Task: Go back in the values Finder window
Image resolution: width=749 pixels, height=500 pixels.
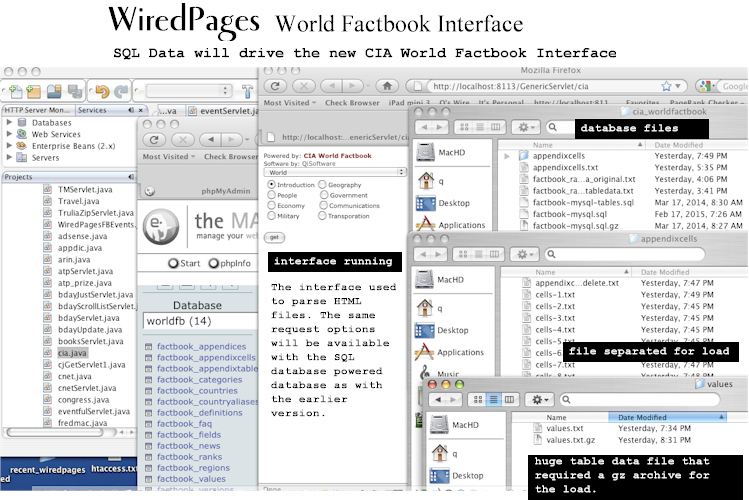Action: click(x=437, y=399)
